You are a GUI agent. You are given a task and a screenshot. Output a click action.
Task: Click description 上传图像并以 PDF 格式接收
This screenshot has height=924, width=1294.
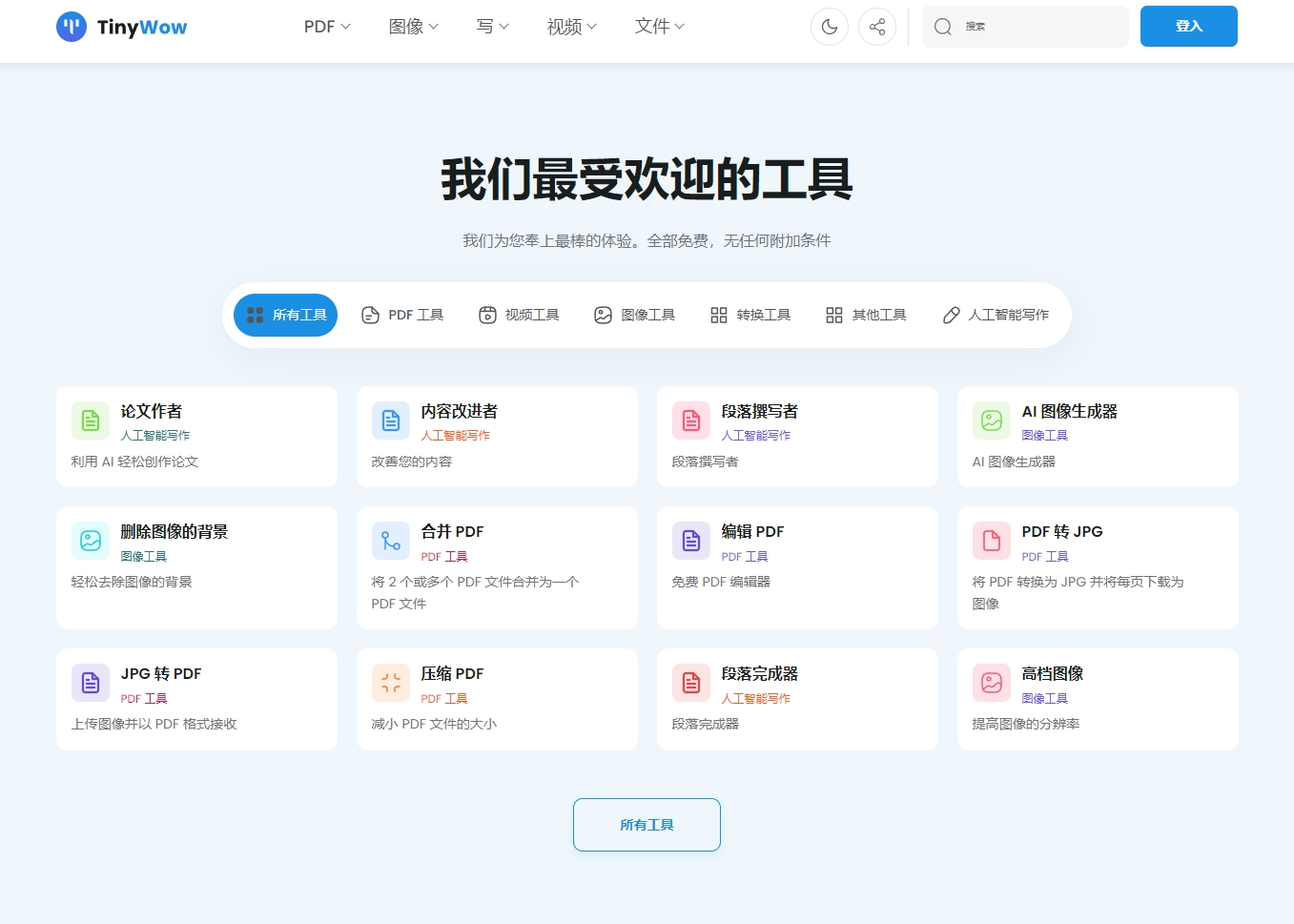154,724
